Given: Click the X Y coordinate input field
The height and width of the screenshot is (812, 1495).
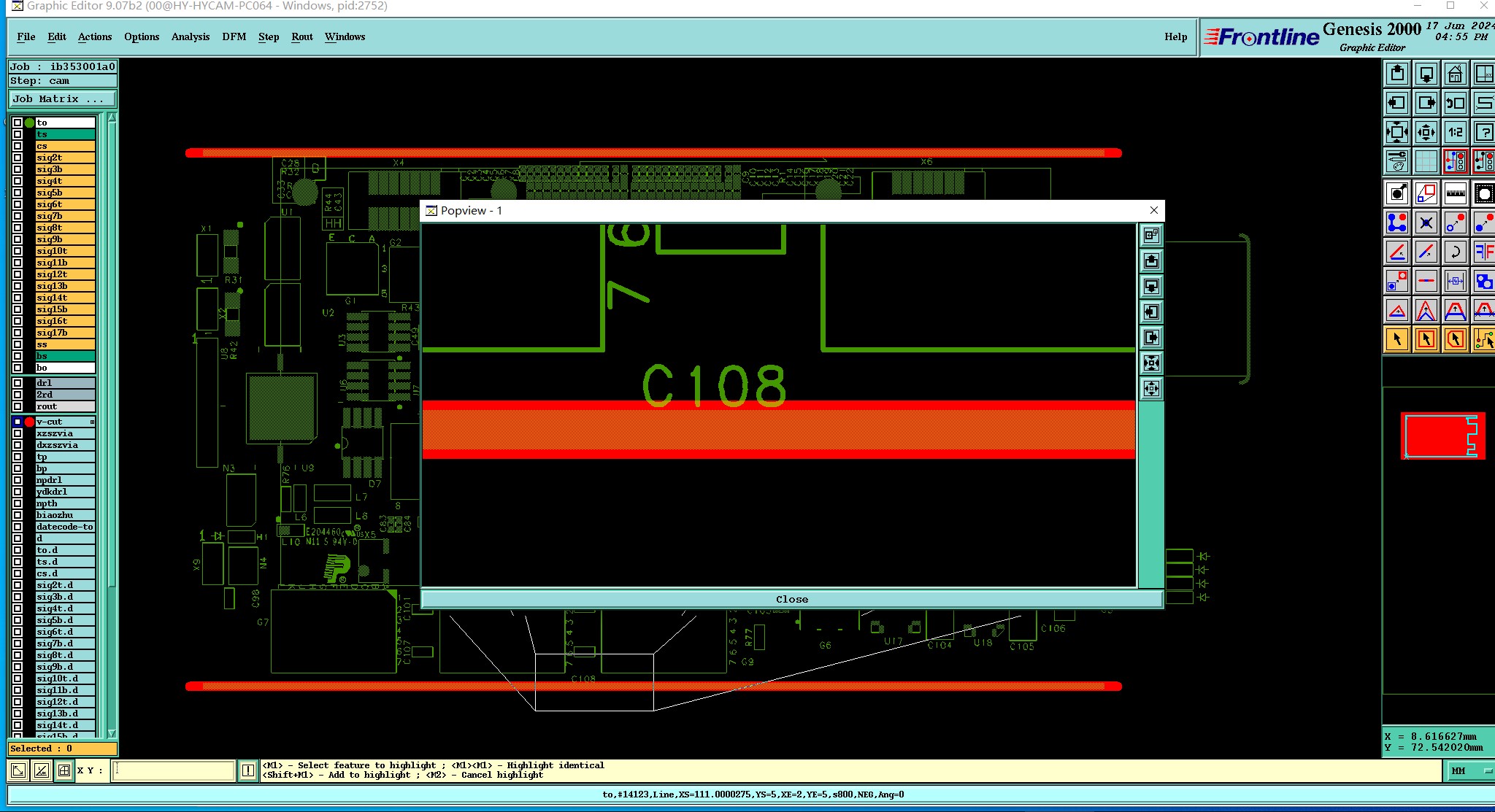Looking at the screenshot, I should pyautogui.click(x=173, y=770).
